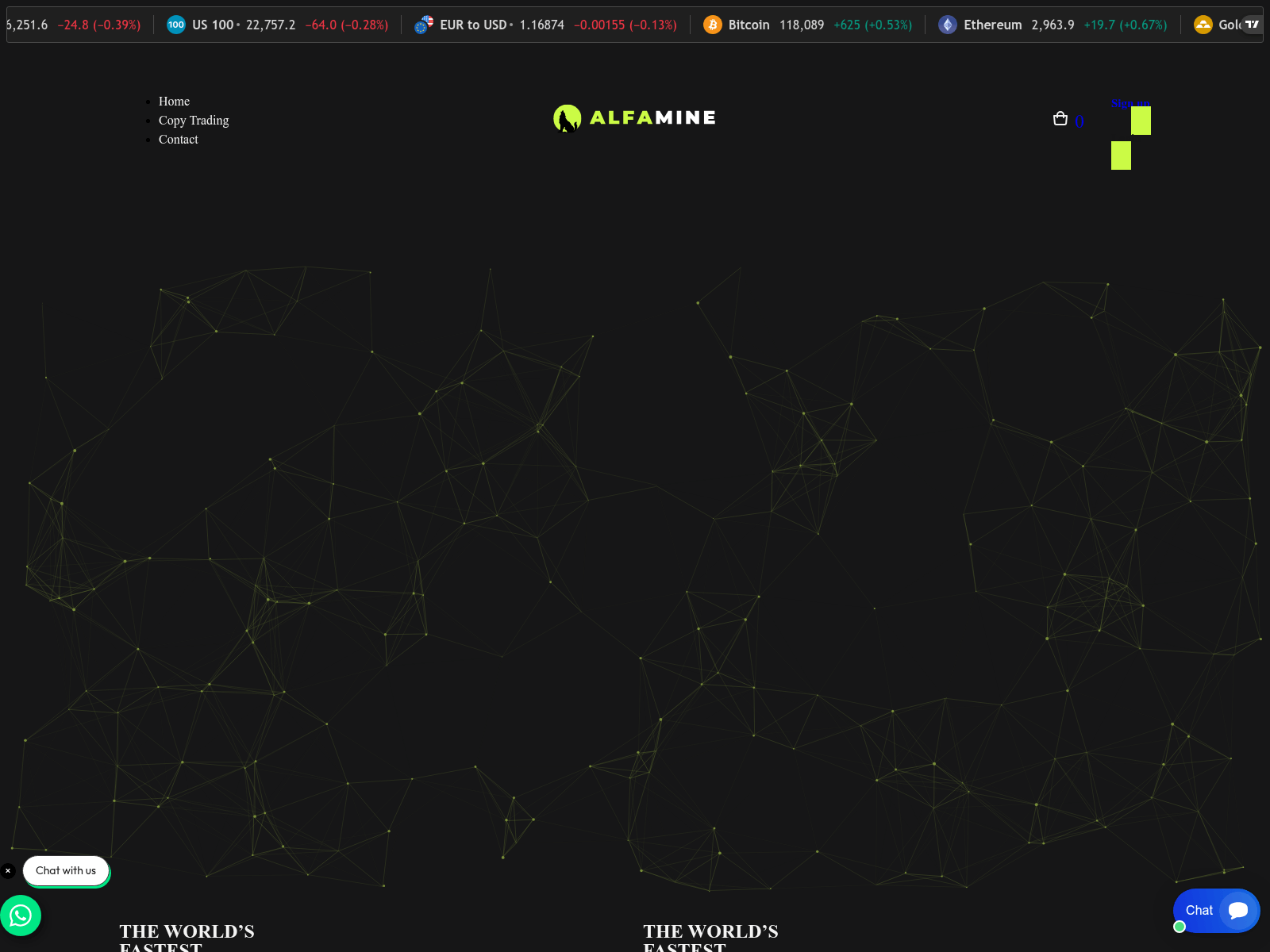Screen dimensions: 1270x952
Task: Open the WhatsApp chat button
Action: pyautogui.click(x=21, y=916)
